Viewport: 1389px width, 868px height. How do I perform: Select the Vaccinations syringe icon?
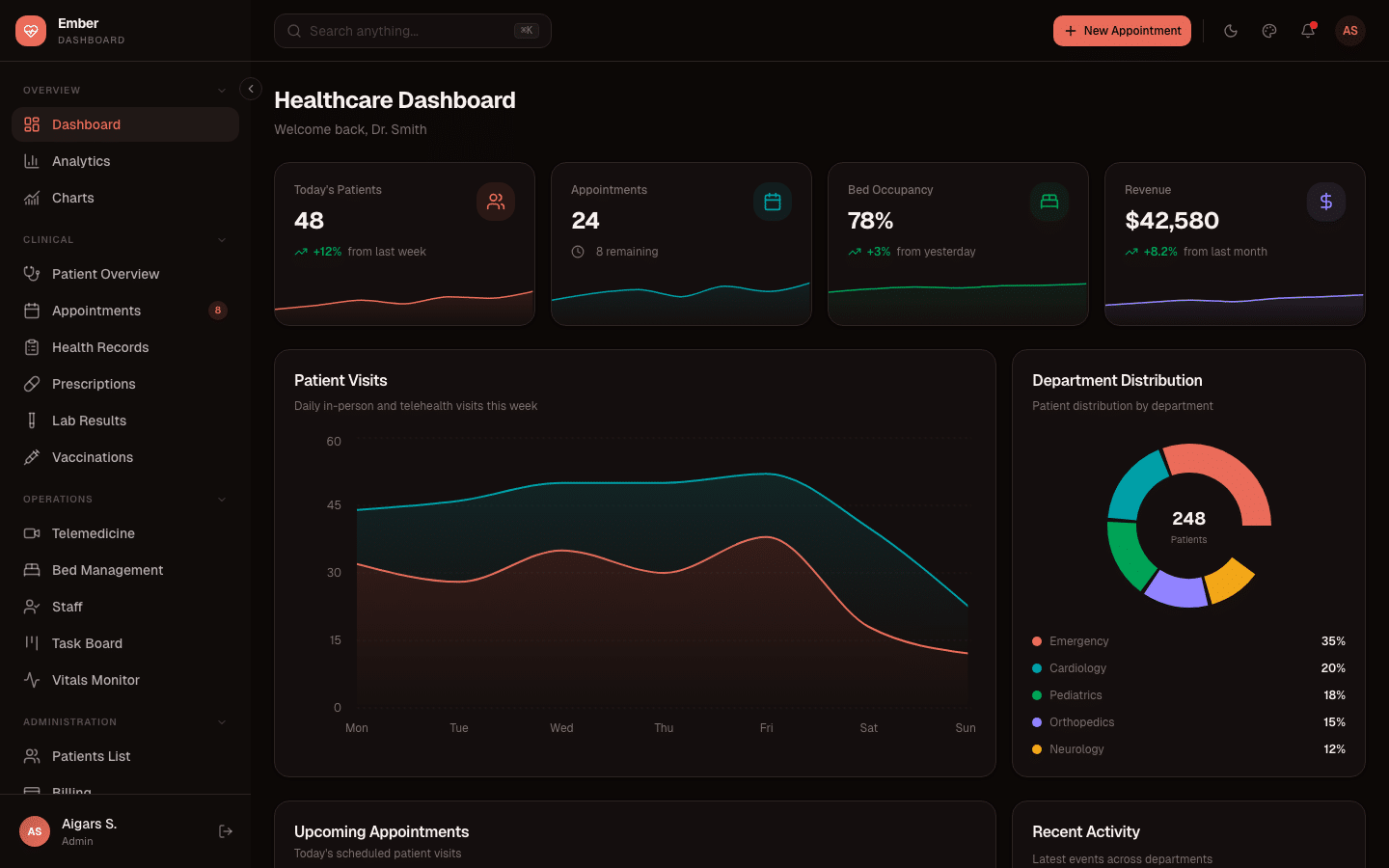[x=32, y=457]
